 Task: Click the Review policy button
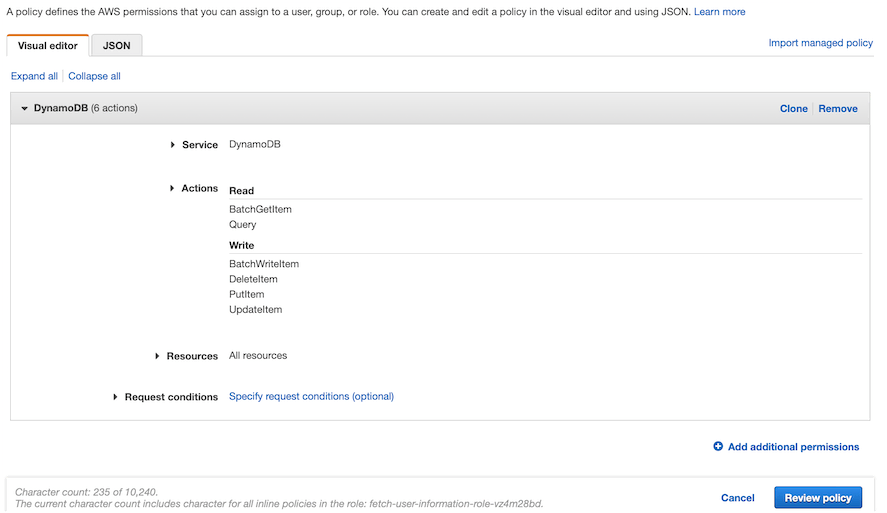pyautogui.click(x=817, y=498)
